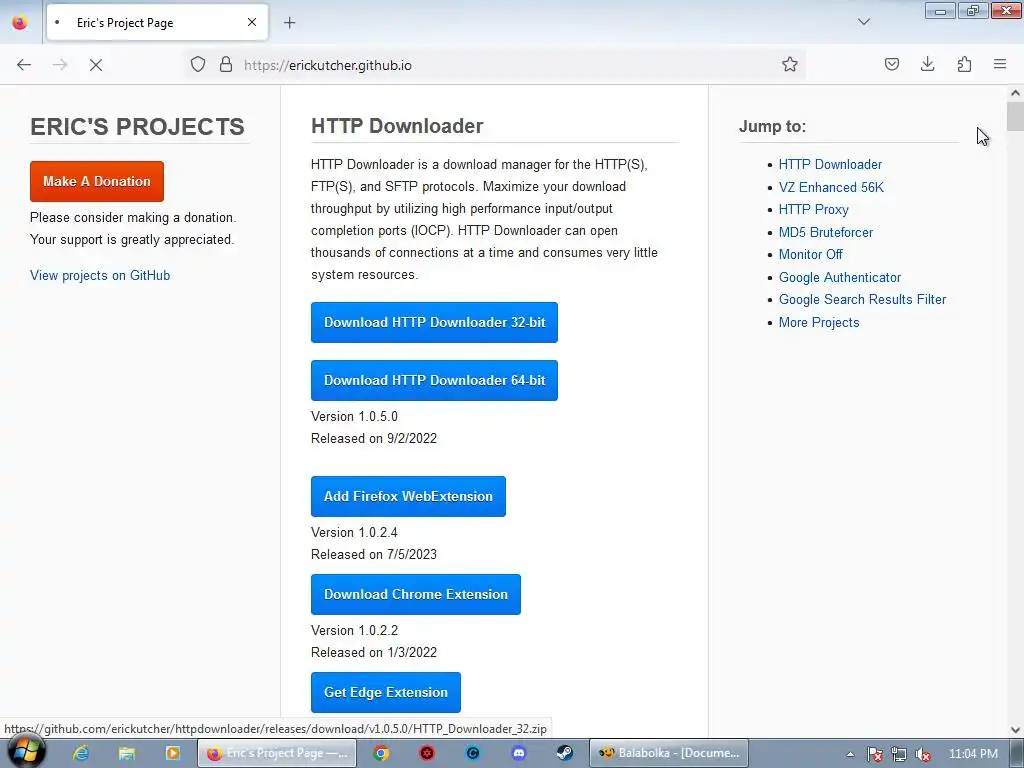Jump to HTTP Downloader section link
The image size is (1024, 768).
[x=830, y=165]
